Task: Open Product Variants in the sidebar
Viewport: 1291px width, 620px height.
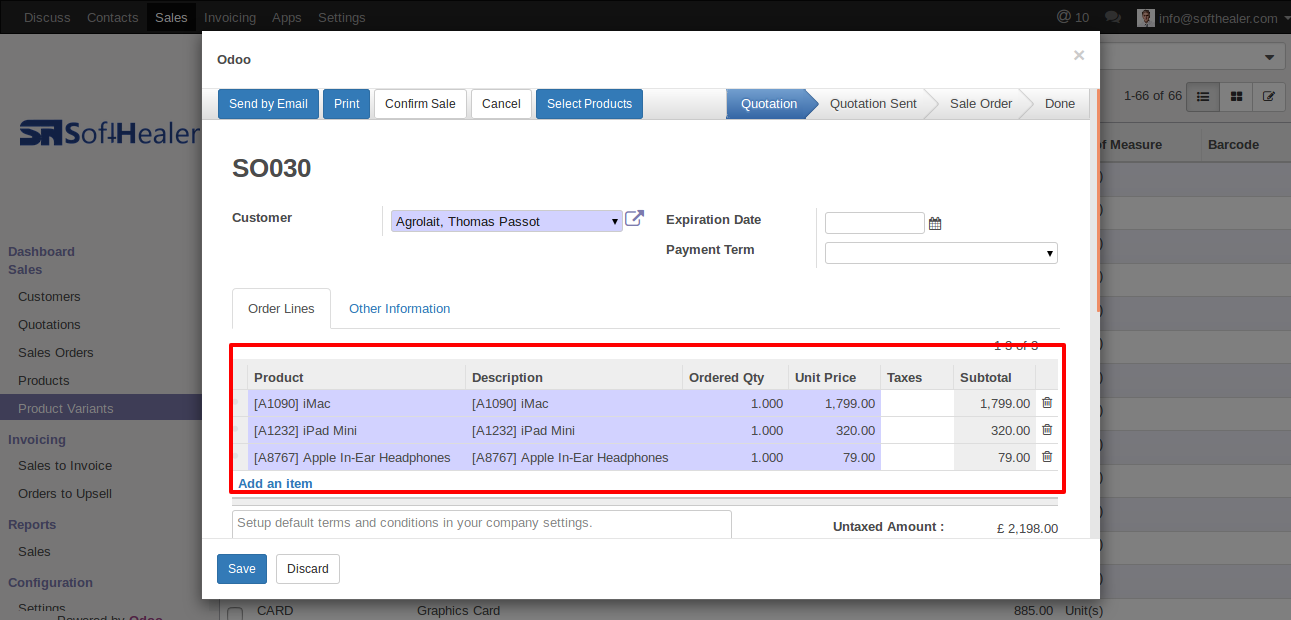Action: pos(66,409)
